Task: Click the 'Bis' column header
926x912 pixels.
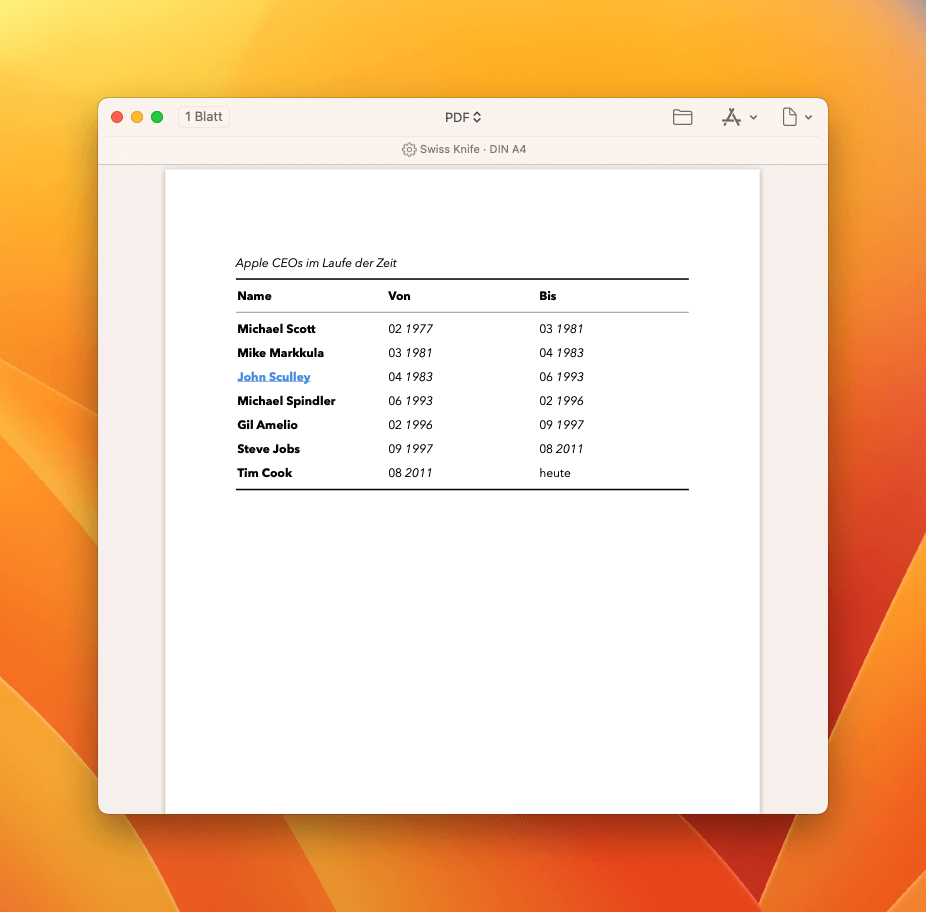Action: pos(547,296)
